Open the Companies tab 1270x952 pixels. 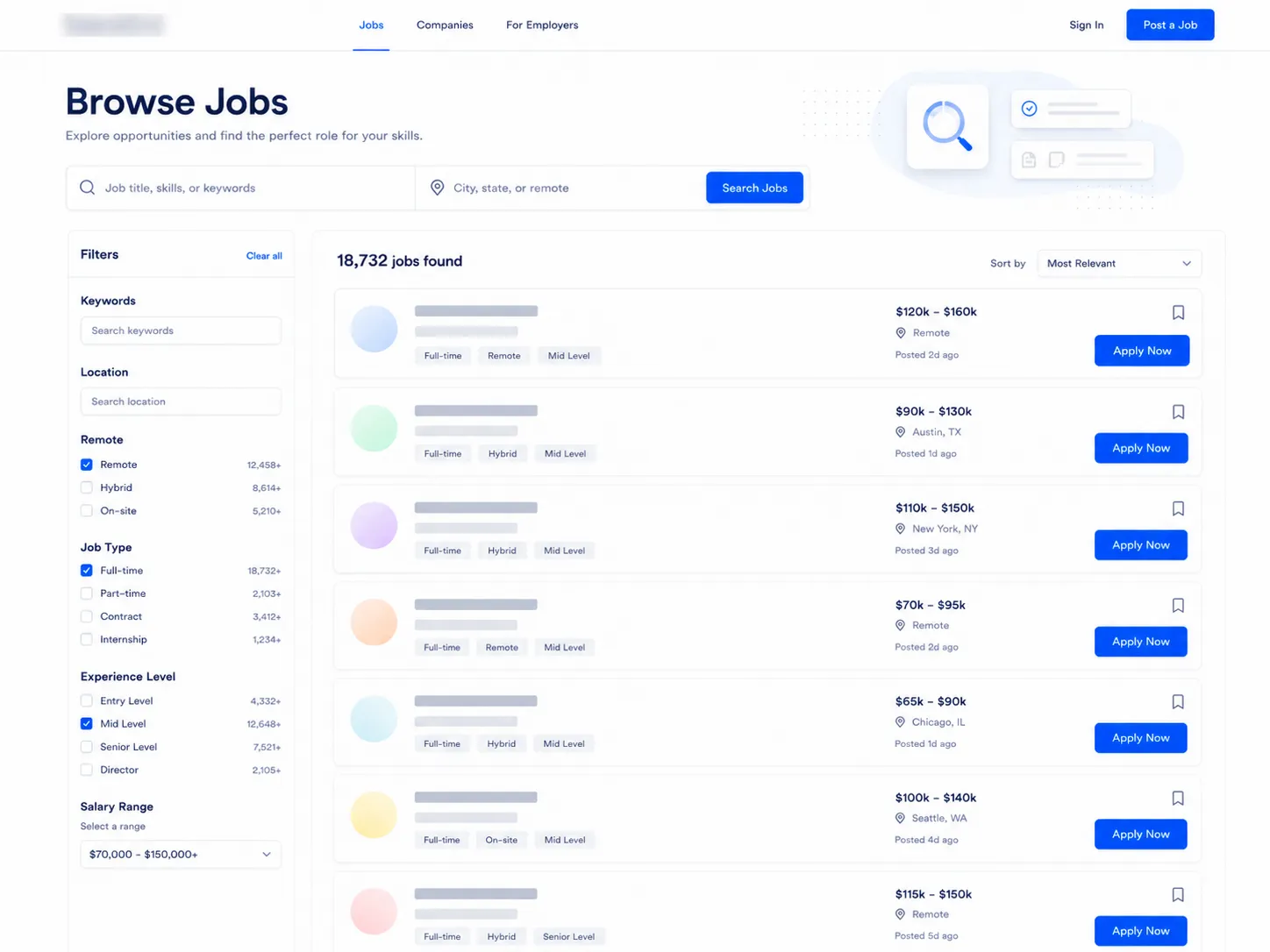(x=445, y=25)
